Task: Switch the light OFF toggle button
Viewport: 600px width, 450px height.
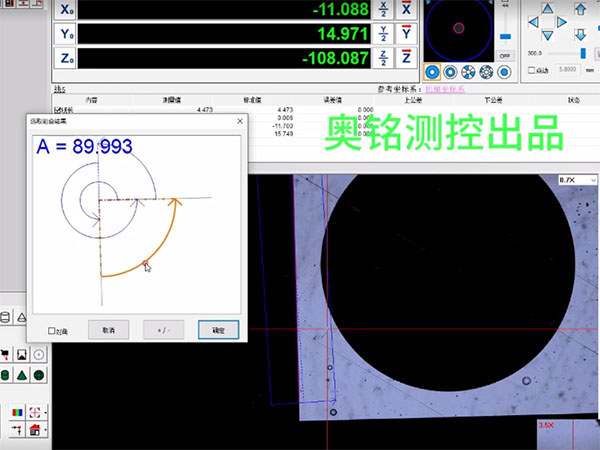Action: pos(505,56)
